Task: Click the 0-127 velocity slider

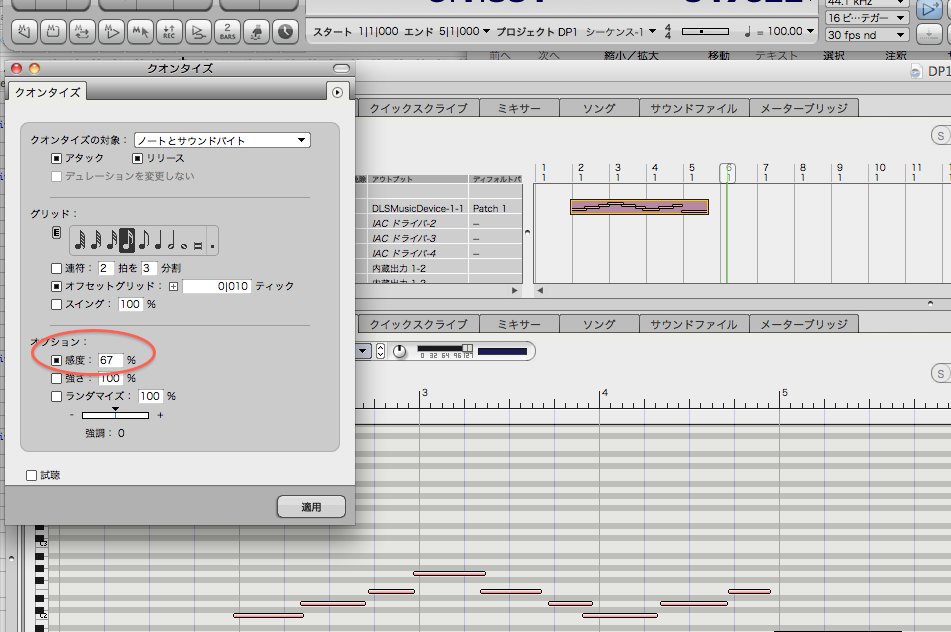Action: (x=445, y=349)
